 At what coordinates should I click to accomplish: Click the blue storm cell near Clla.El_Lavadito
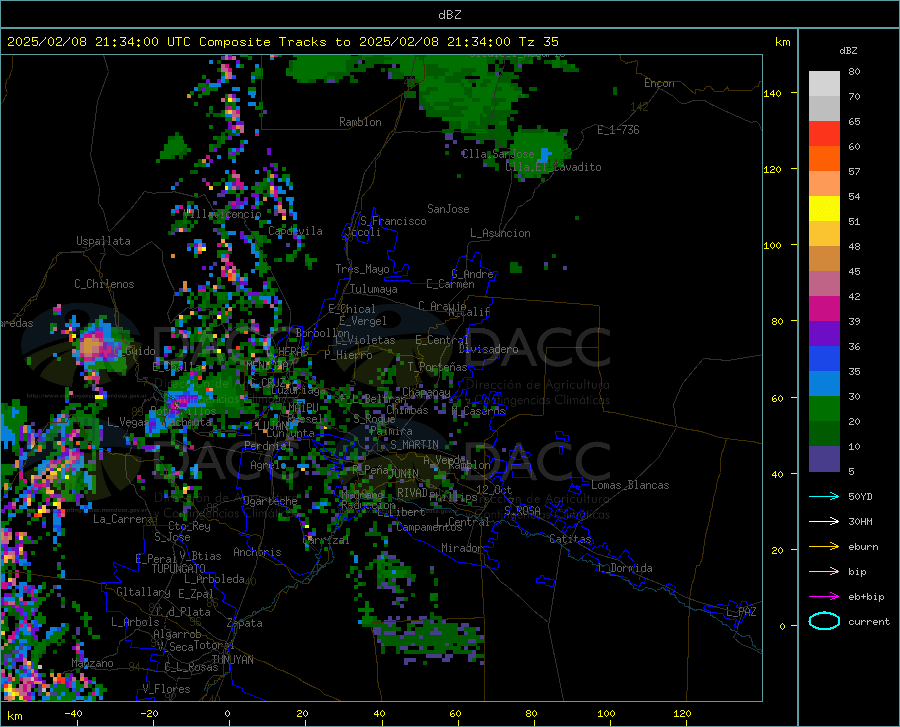[545, 155]
